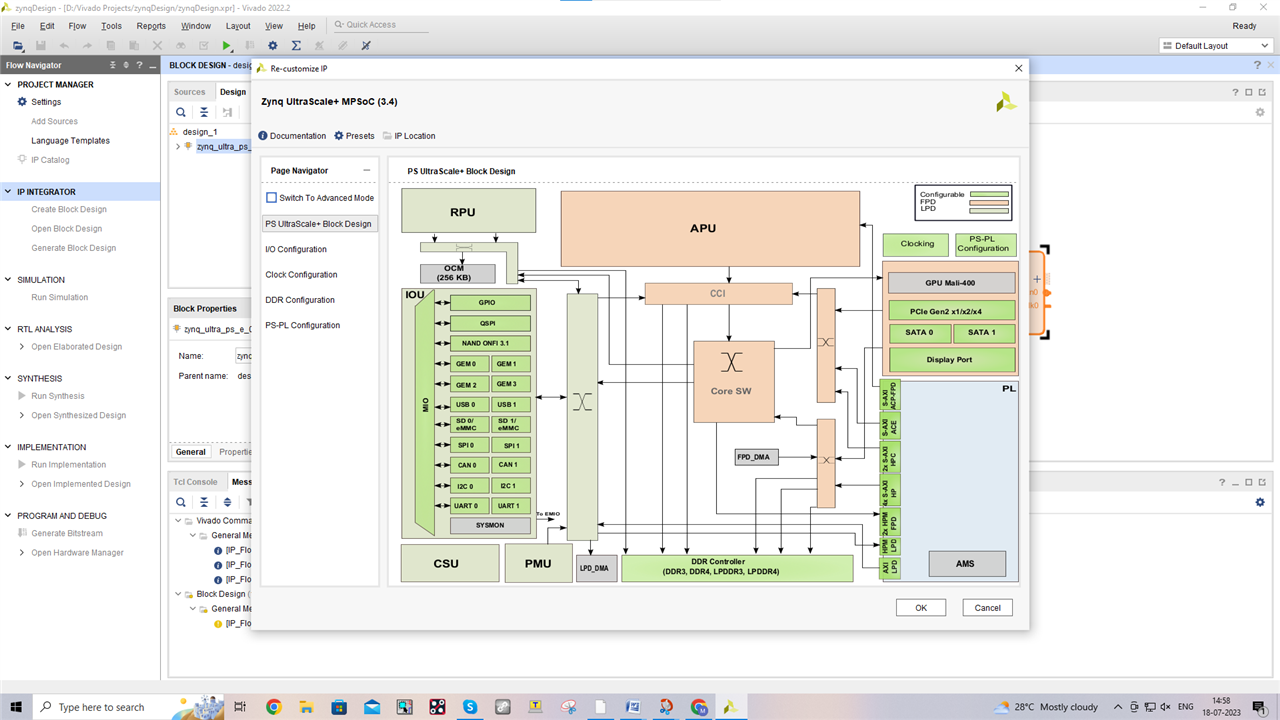Viewport: 1280px width, 720px height.
Task: Switch to Sources tab
Action: click(190, 92)
